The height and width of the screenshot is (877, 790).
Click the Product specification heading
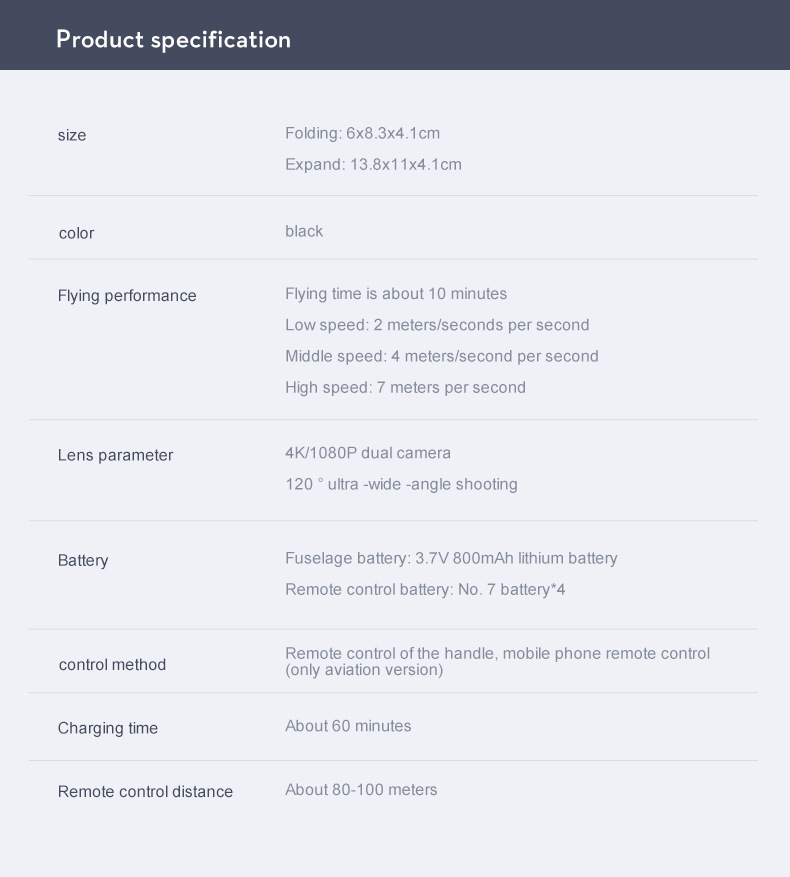173,40
